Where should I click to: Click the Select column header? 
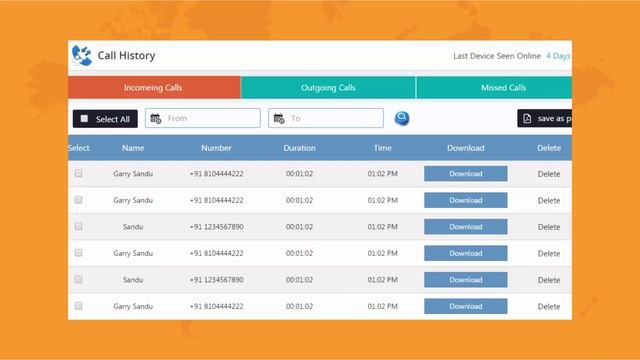79,148
